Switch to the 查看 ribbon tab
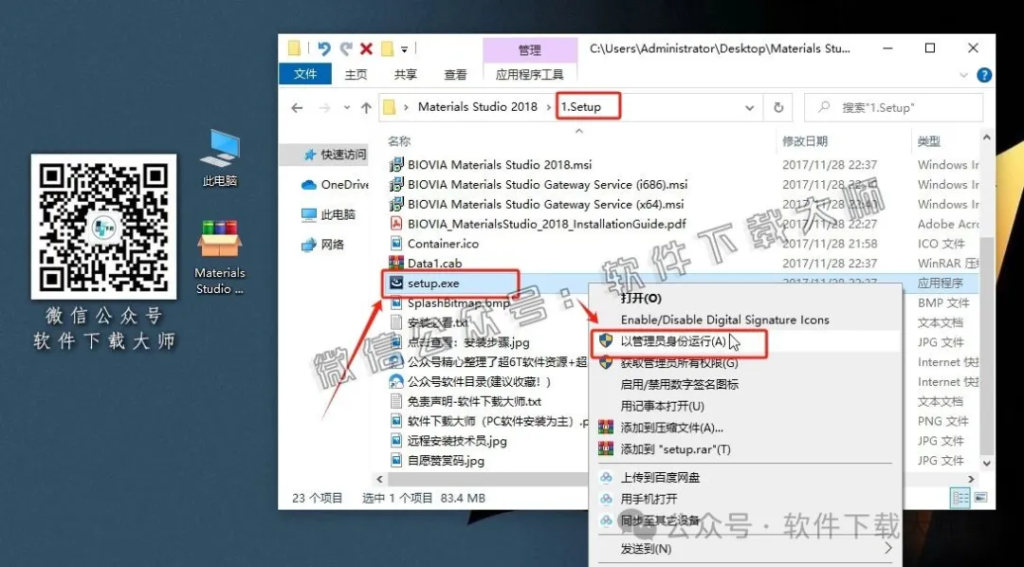 [x=455, y=74]
